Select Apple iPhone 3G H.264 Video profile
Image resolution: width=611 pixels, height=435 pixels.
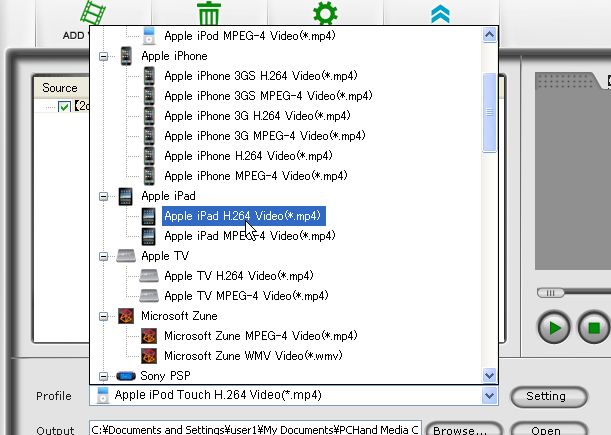tap(257, 116)
